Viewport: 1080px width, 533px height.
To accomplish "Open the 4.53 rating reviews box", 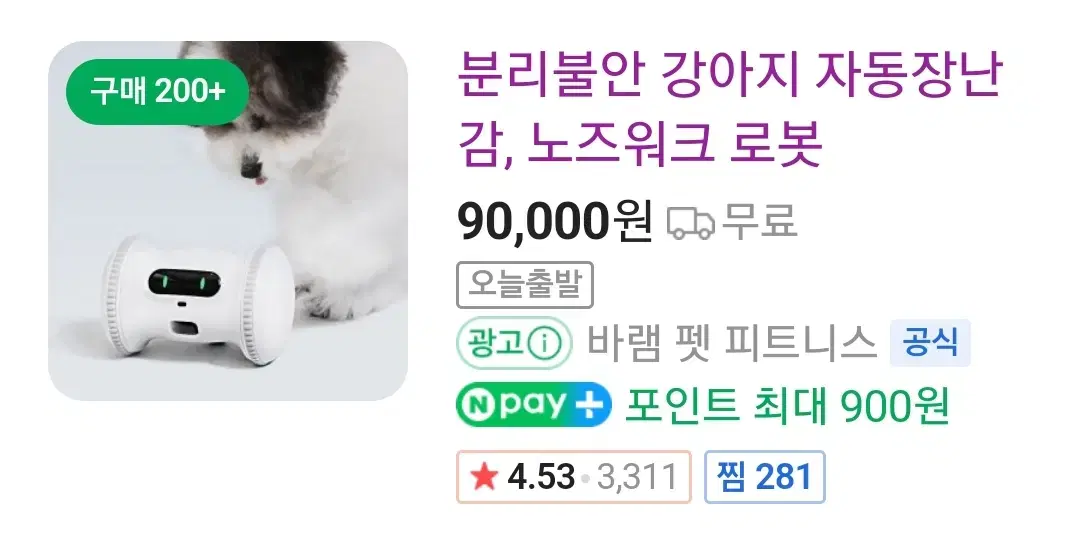I will coord(574,477).
